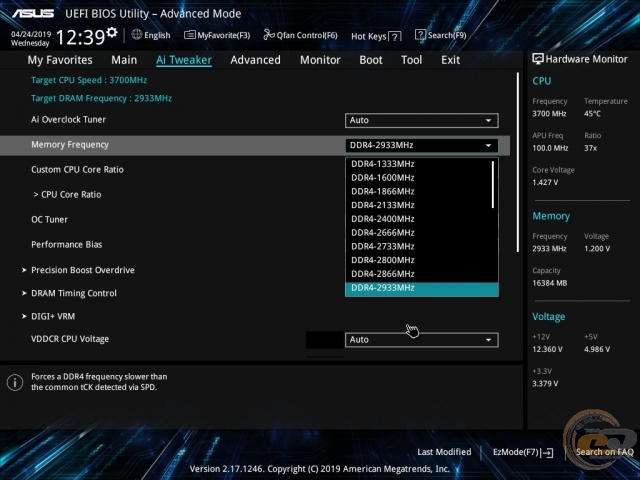Click Target DRAM Frequency : 2933MHz text
Viewport: 640px width, 480px height.
[101, 98]
